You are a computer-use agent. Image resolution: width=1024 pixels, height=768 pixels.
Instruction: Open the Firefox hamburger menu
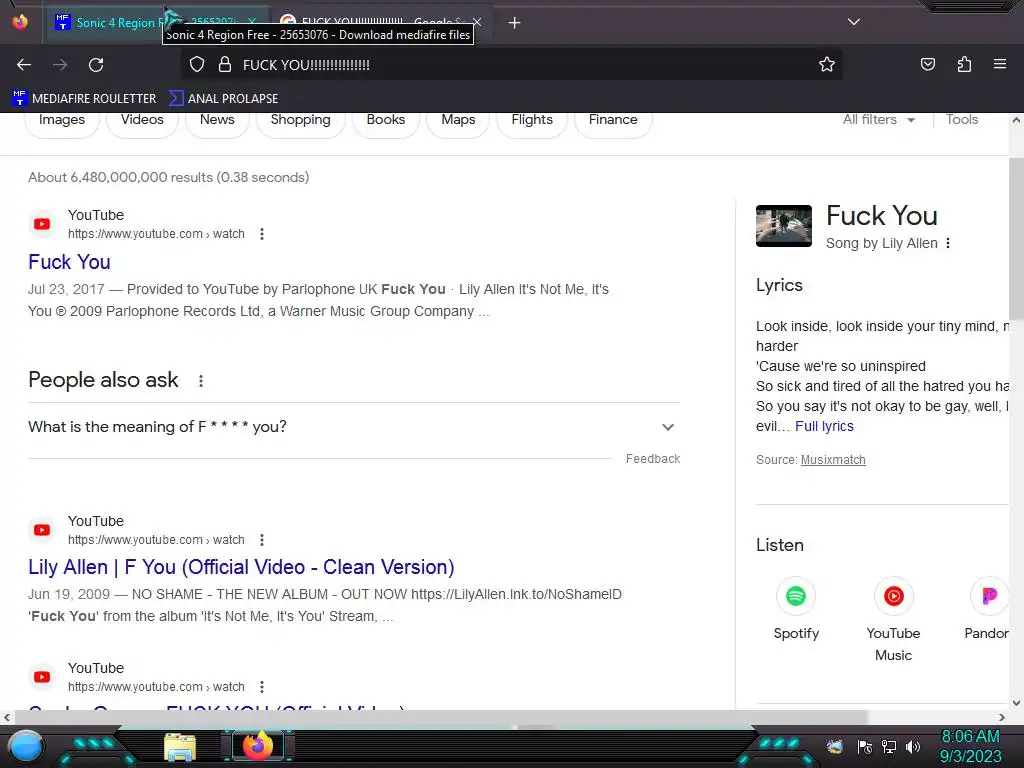coord(1000,64)
